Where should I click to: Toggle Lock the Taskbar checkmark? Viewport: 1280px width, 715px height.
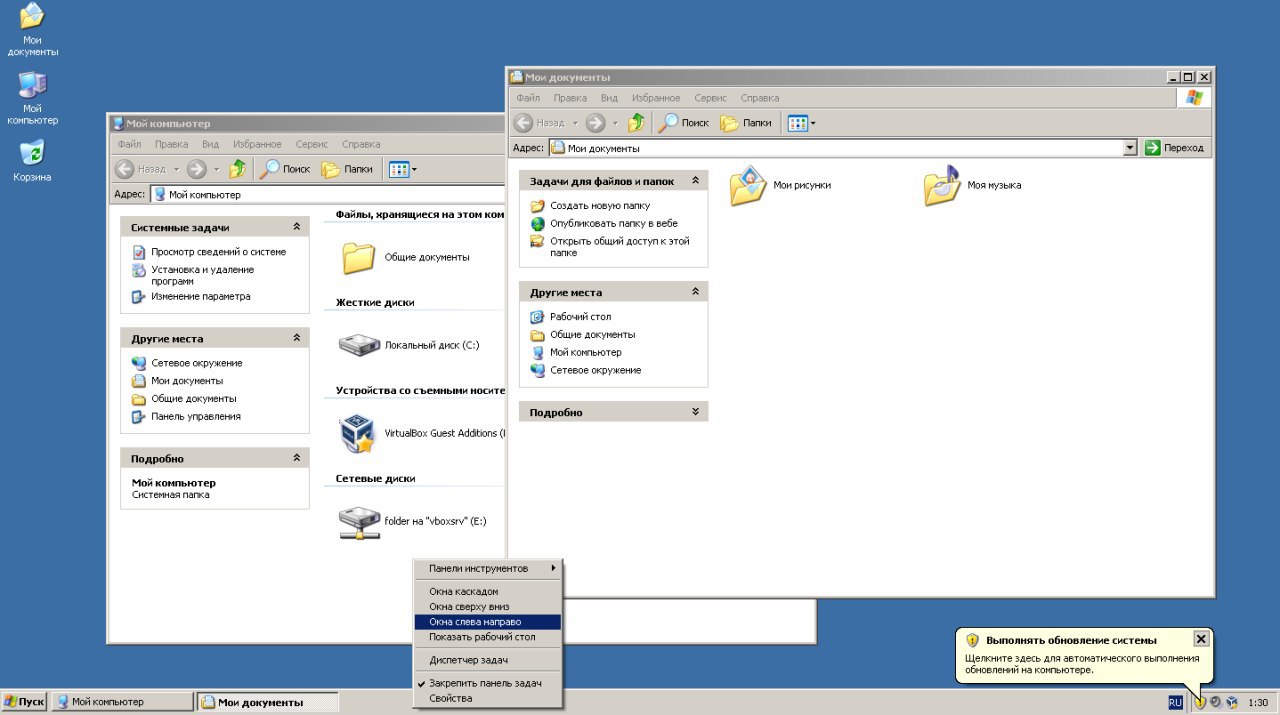[x=489, y=683]
